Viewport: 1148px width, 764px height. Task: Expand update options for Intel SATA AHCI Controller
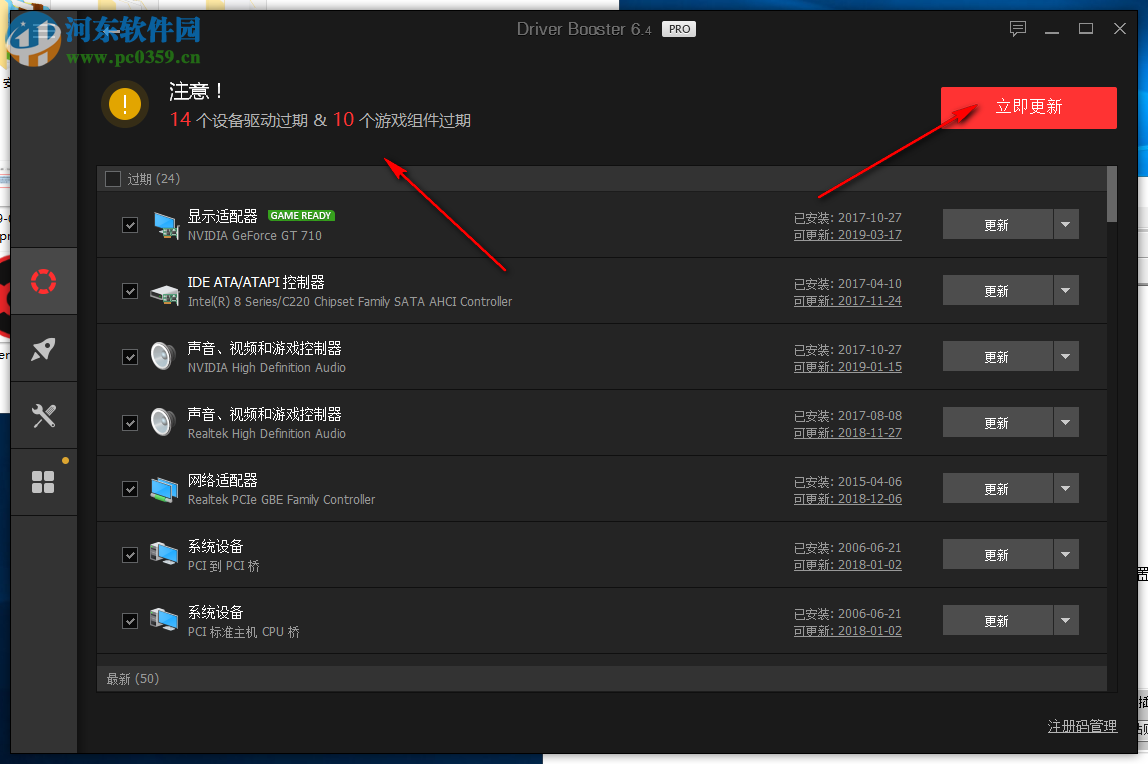click(1066, 291)
